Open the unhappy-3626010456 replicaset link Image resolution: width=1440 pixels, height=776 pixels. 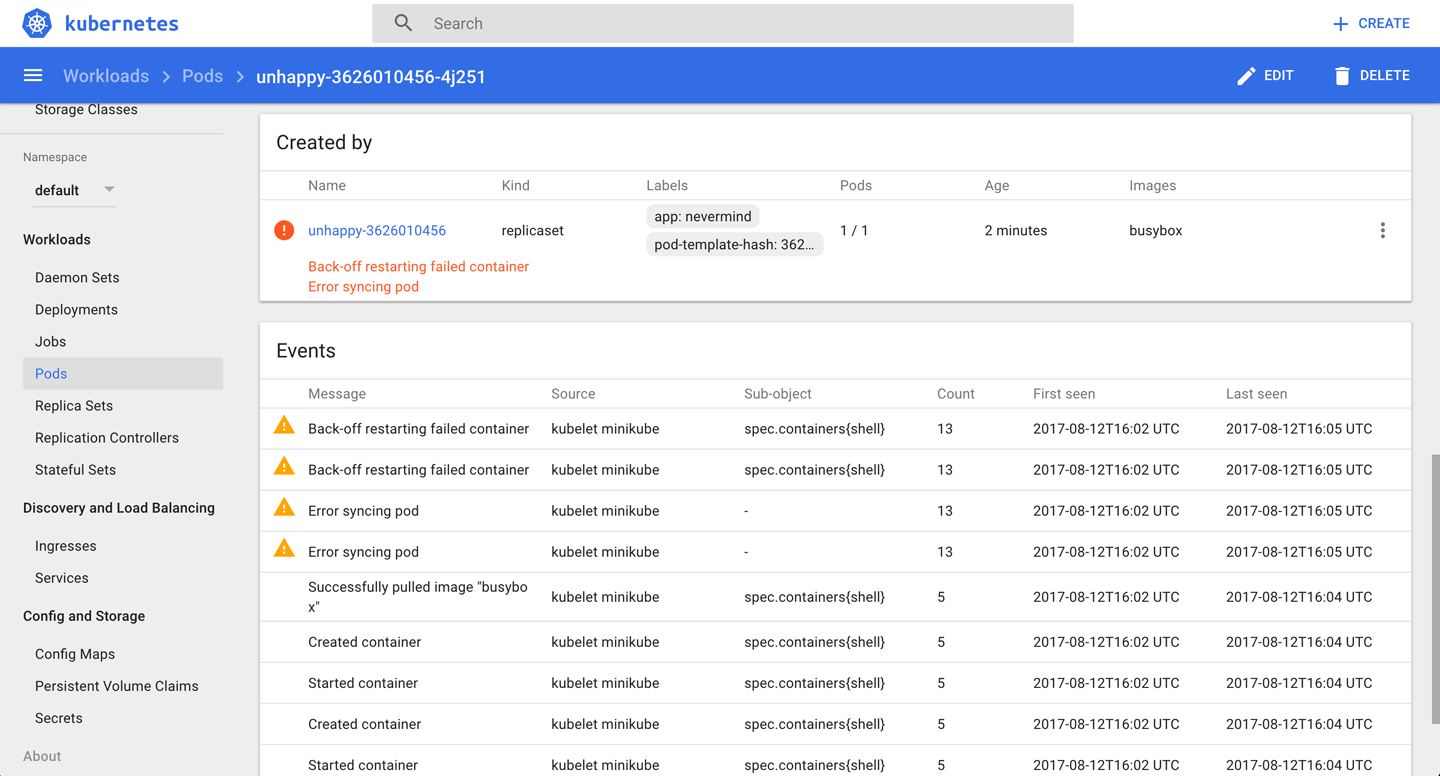(x=377, y=230)
